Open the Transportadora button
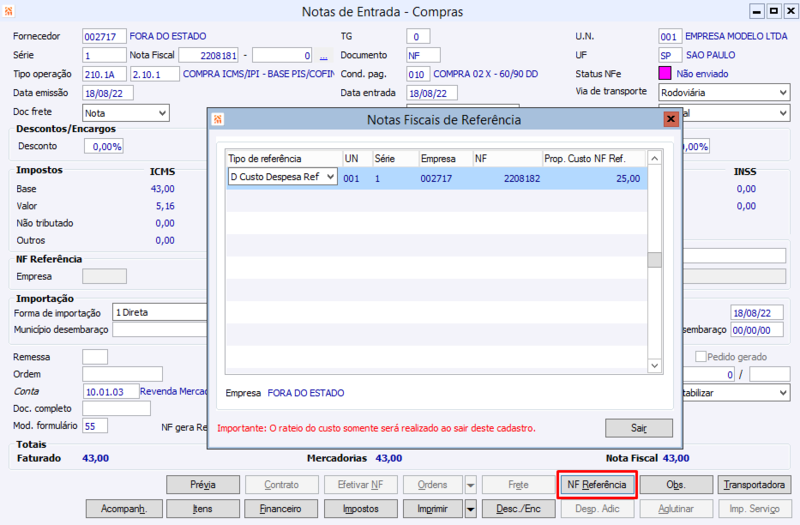Viewport: 800px width, 525px height. (754, 485)
